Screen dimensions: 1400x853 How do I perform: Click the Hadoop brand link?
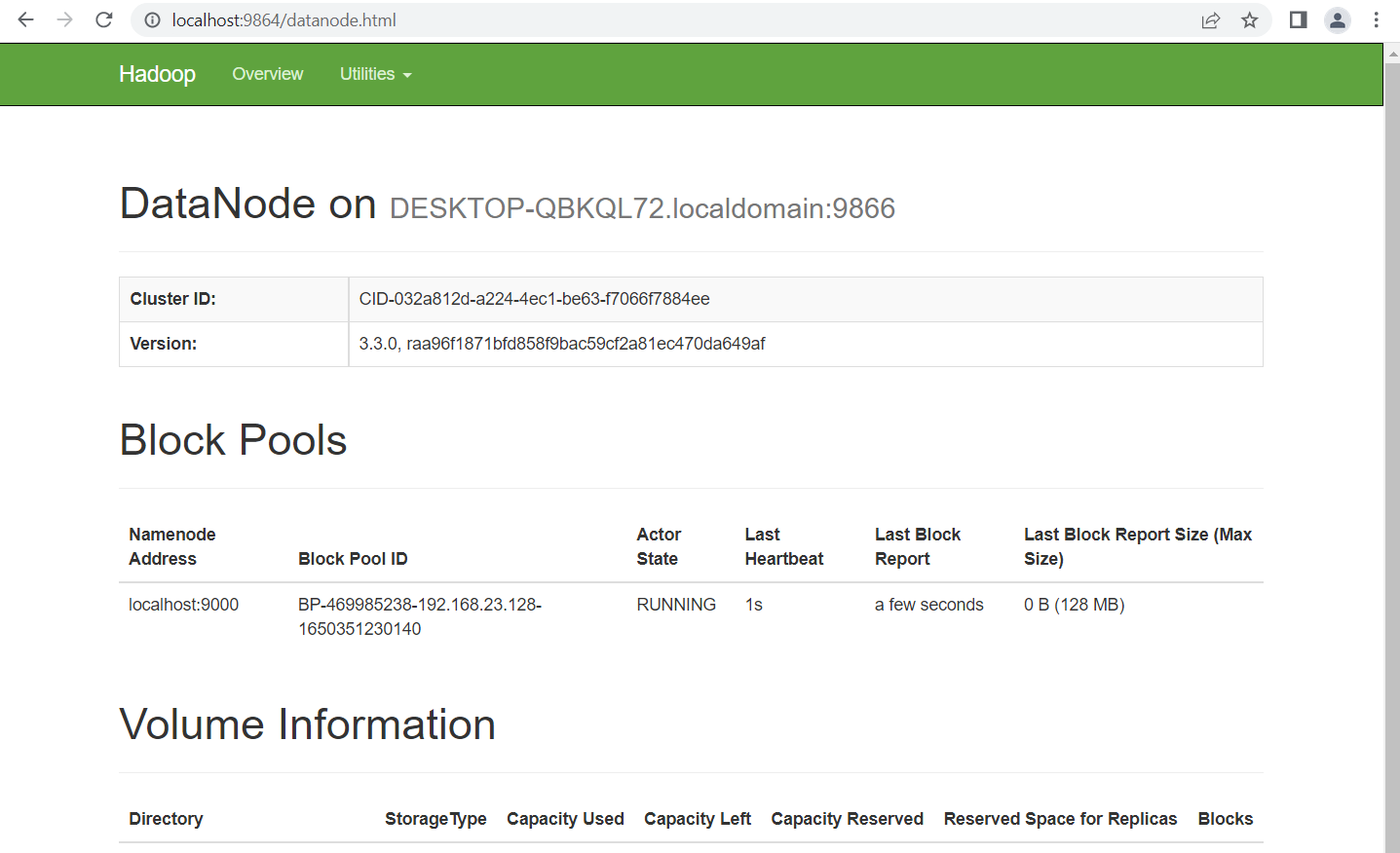[157, 74]
